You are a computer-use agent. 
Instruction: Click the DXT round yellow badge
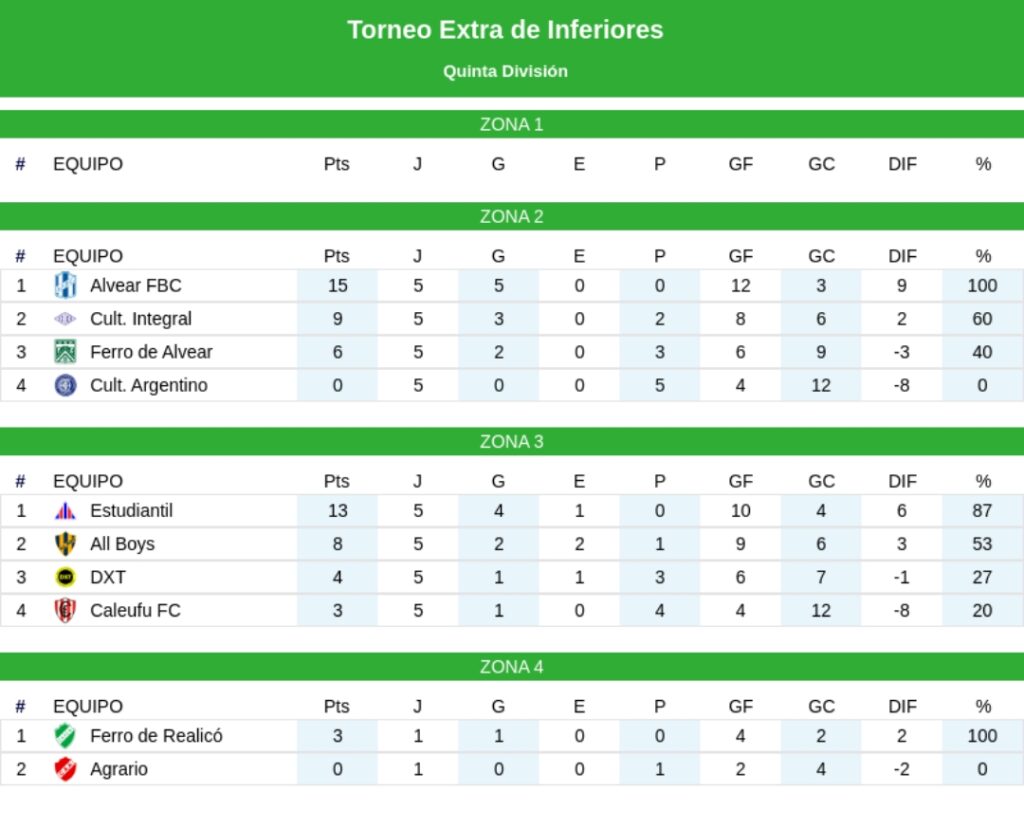(65, 577)
